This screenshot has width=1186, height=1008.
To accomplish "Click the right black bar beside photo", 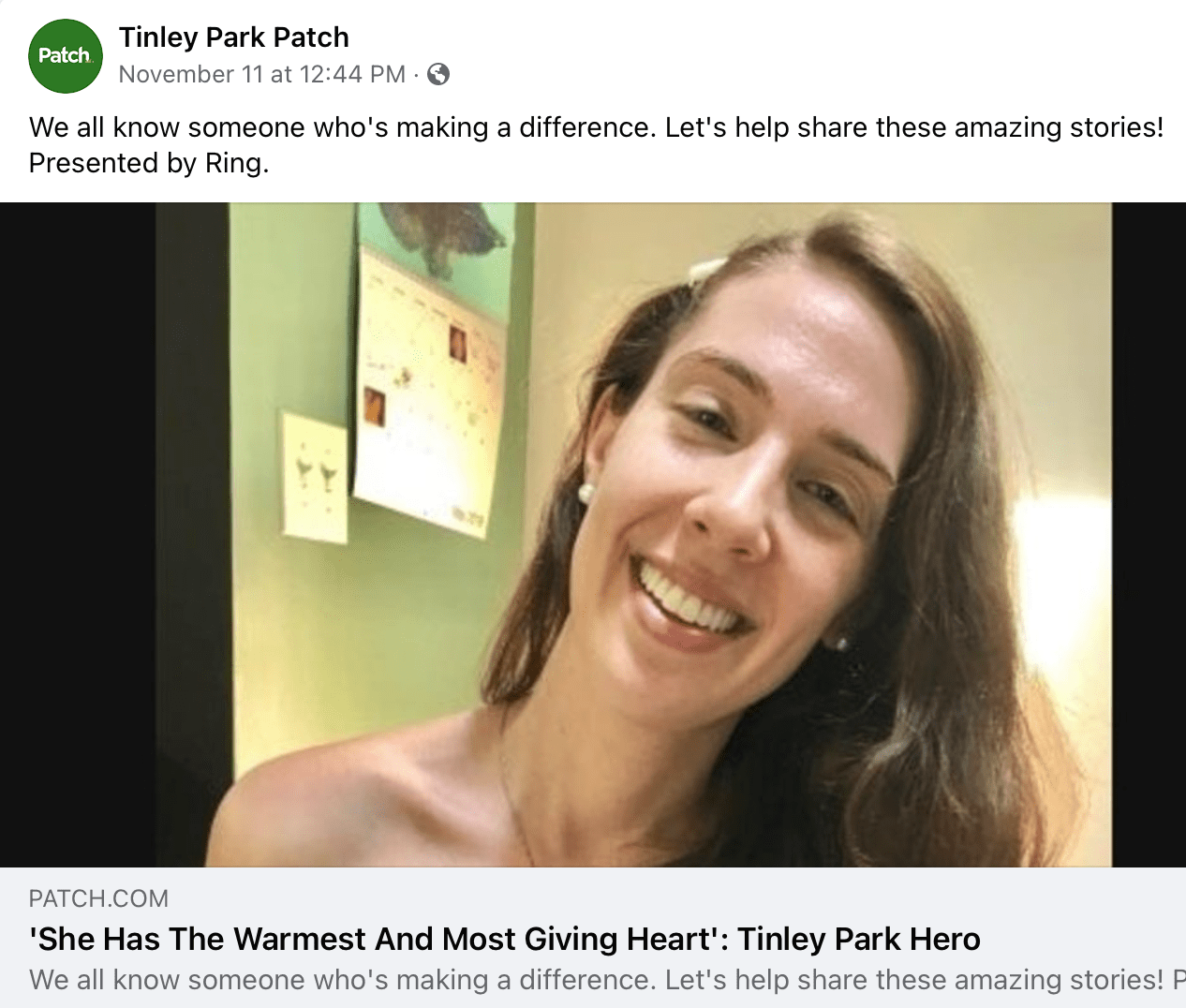I will (1149, 534).
